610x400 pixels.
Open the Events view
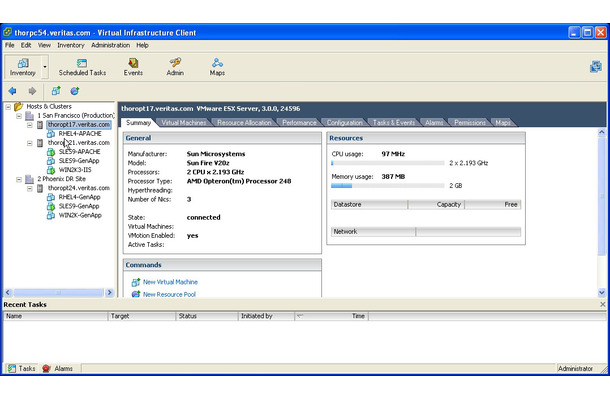tap(133, 67)
